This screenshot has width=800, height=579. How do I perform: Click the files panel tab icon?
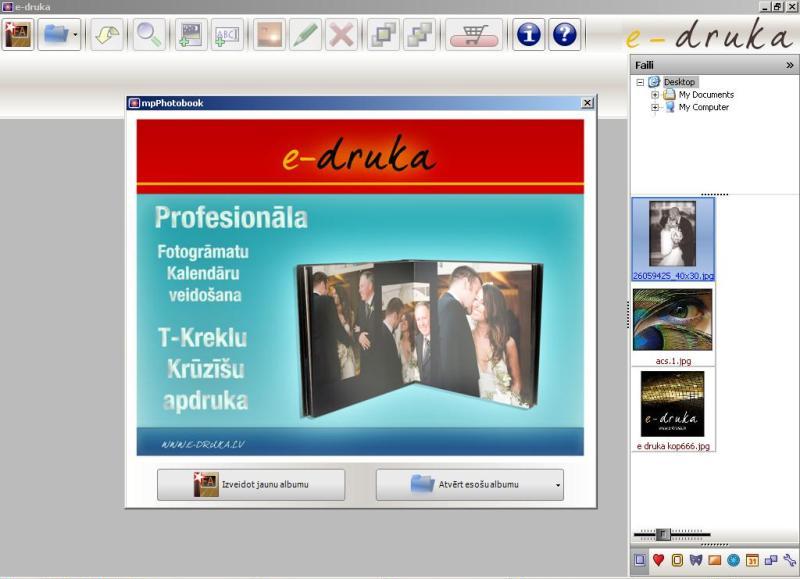pos(640,560)
